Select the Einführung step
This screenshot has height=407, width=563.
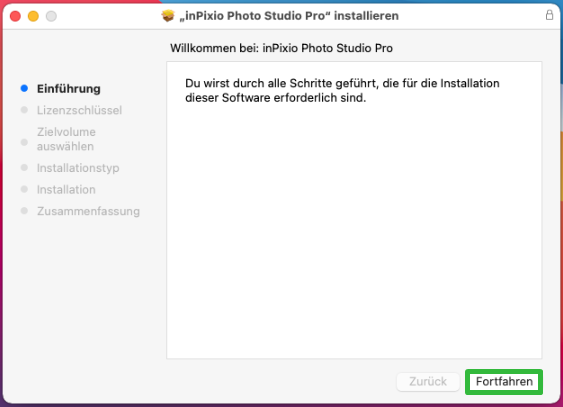[x=69, y=89]
